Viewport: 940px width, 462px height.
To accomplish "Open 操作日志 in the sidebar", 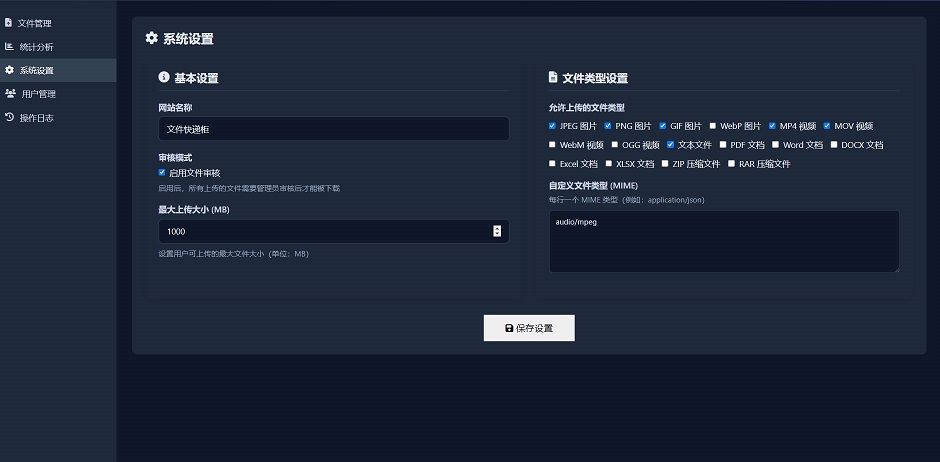I will [x=58, y=118].
